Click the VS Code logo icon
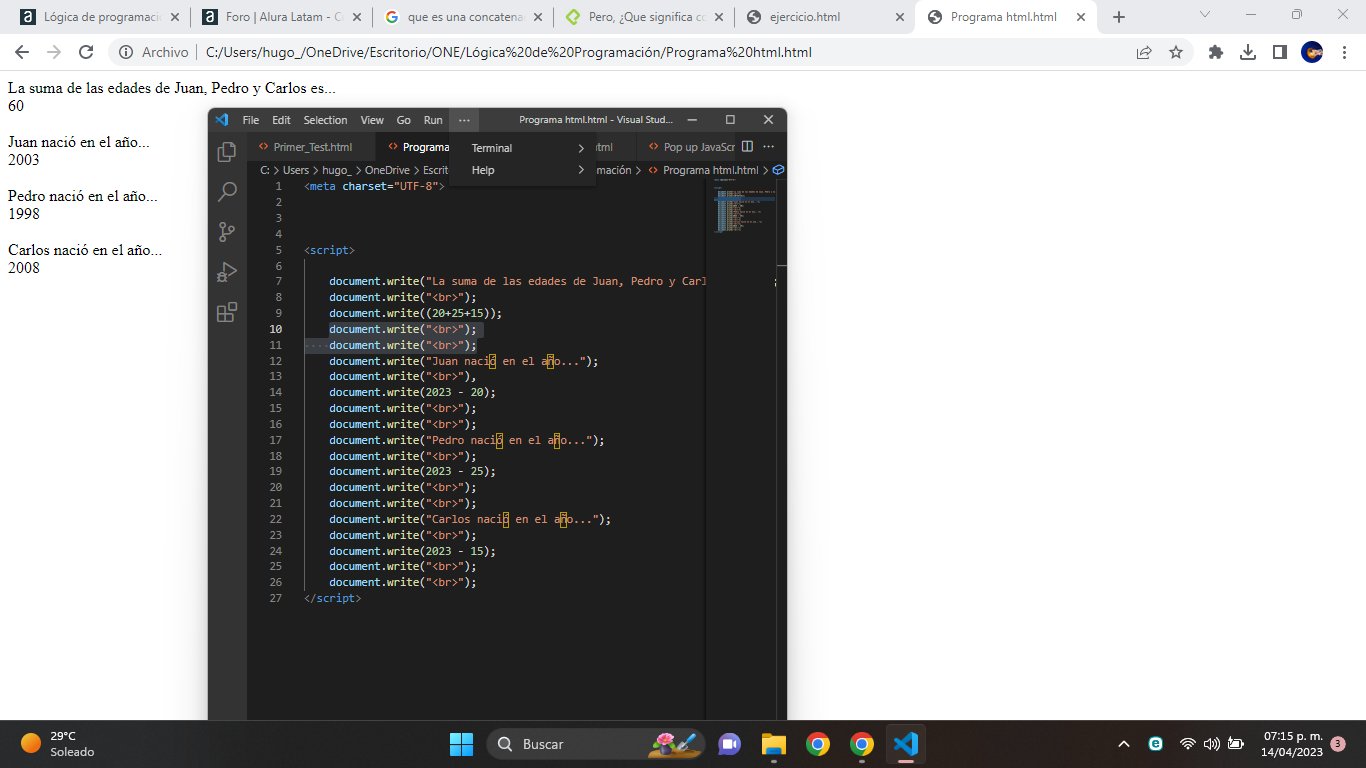 (x=222, y=120)
